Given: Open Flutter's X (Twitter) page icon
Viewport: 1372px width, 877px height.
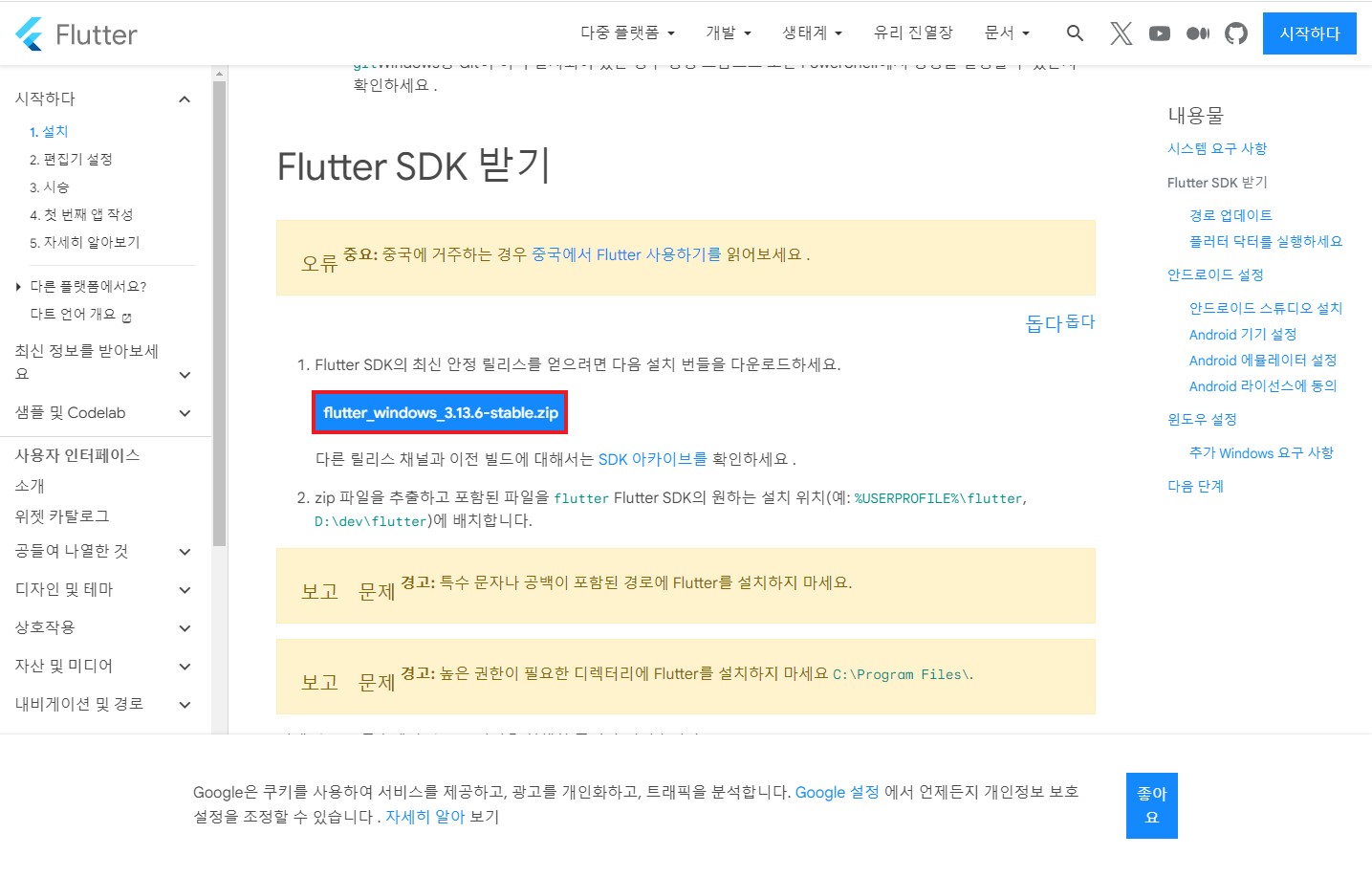Looking at the screenshot, I should click(x=1122, y=33).
